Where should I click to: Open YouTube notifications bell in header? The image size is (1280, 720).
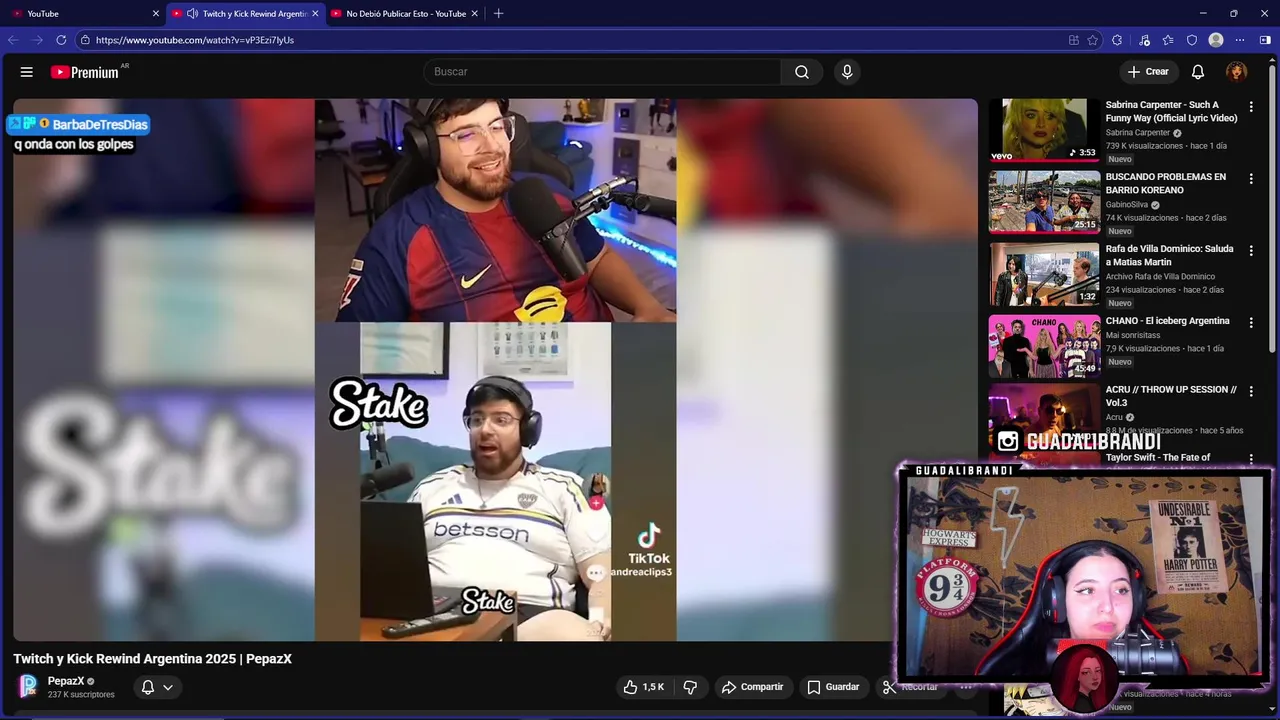(1198, 72)
